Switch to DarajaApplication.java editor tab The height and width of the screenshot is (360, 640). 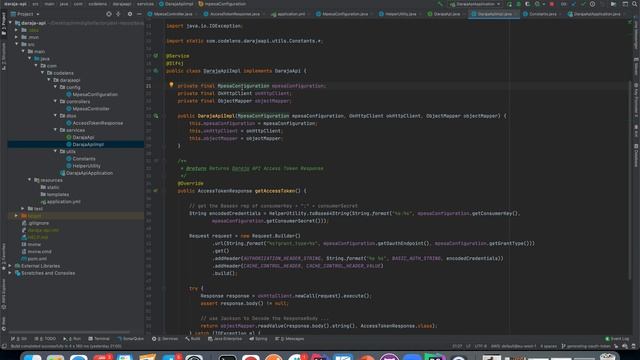click(597, 14)
